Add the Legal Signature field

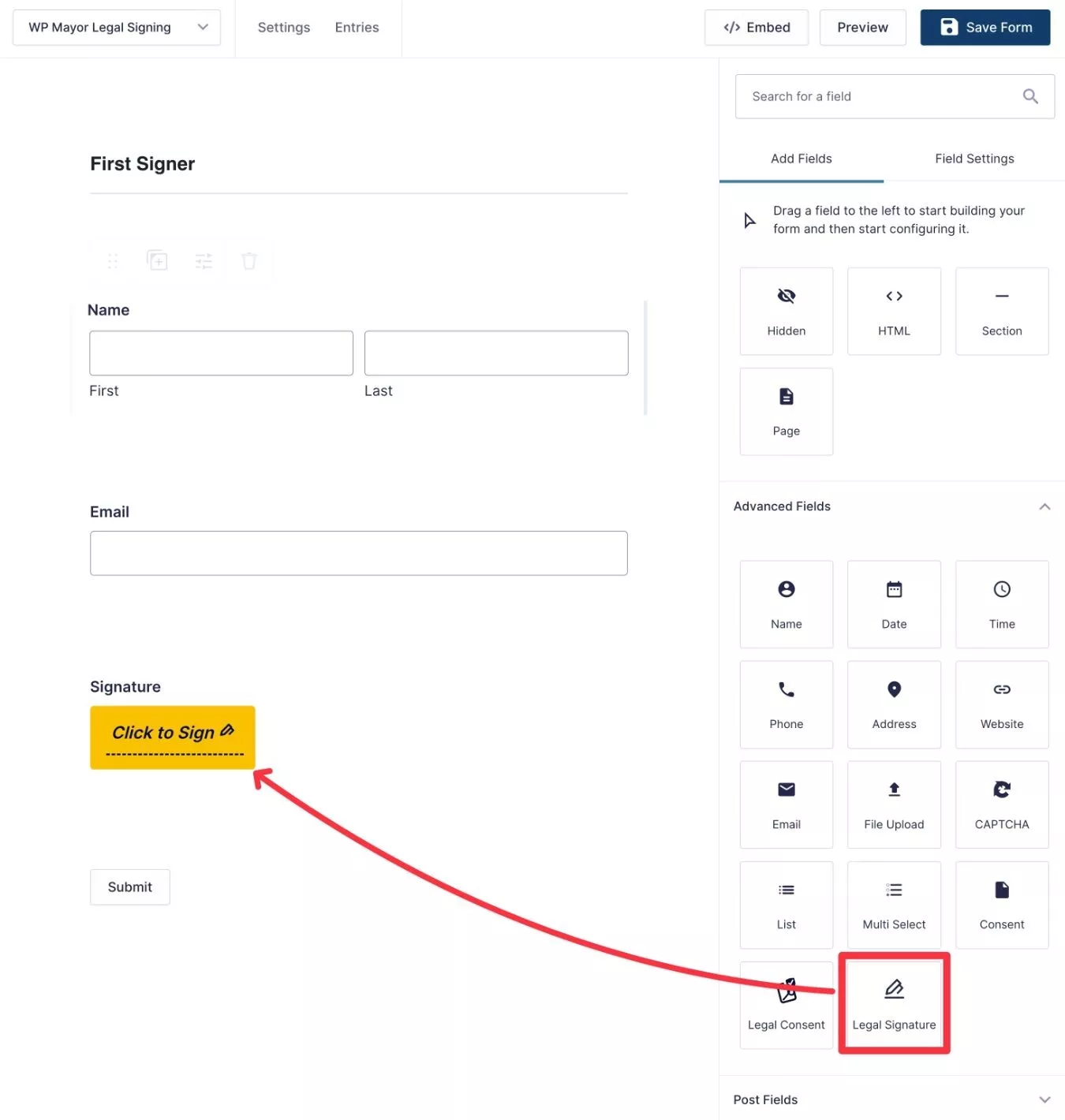pyautogui.click(x=894, y=1004)
